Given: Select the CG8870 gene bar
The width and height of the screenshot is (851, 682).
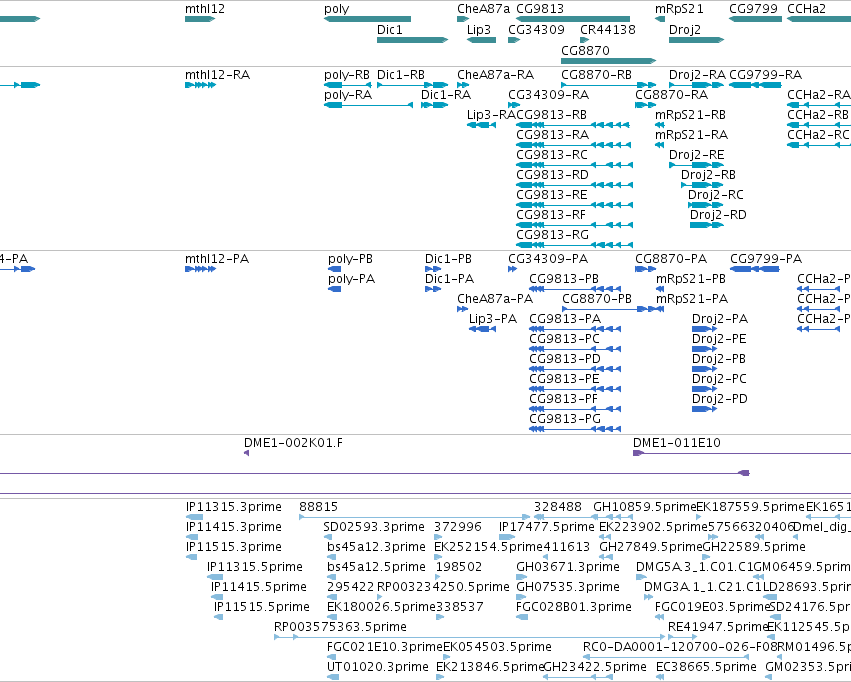Looking at the screenshot, I should pyautogui.click(x=608, y=61).
